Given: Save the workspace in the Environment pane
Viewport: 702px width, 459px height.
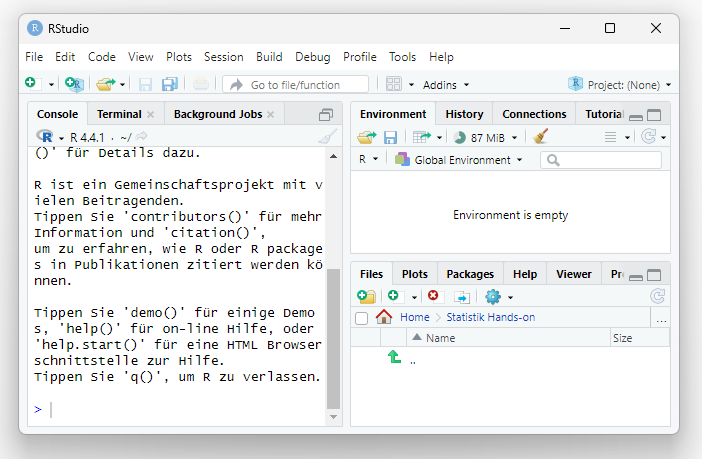Looking at the screenshot, I should point(390,137).
